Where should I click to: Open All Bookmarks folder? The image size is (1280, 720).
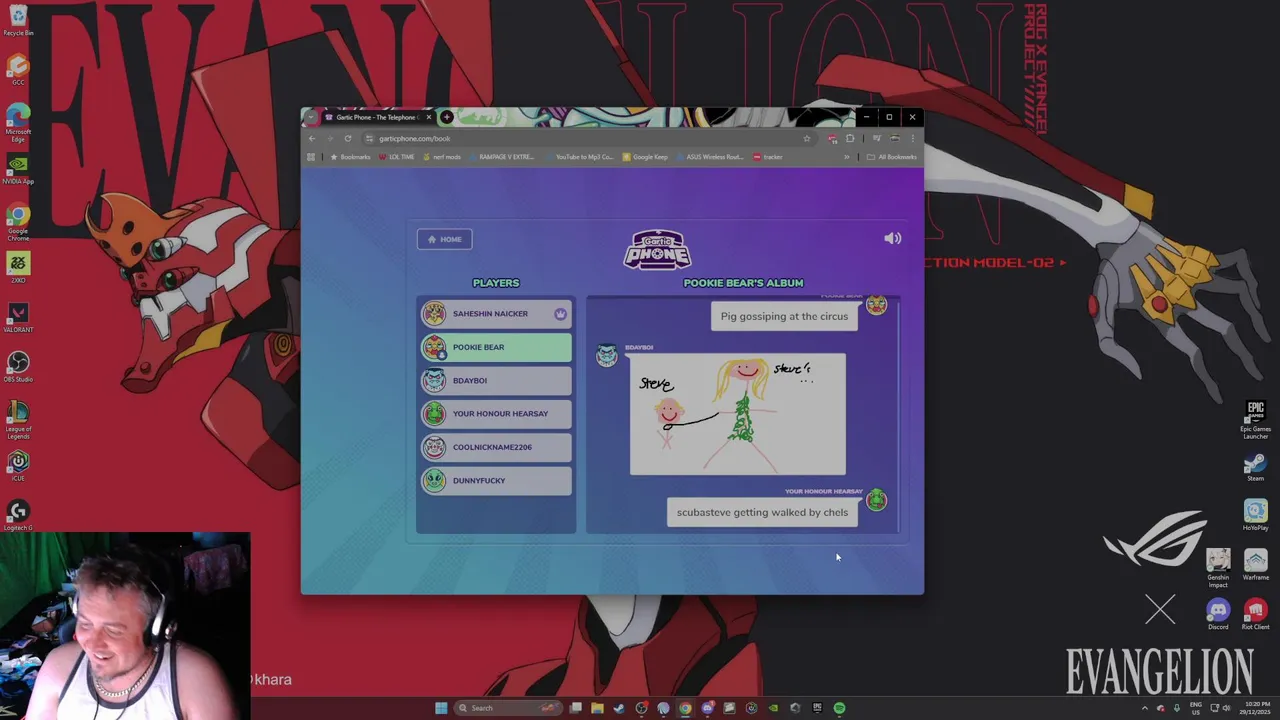(891, 157)
